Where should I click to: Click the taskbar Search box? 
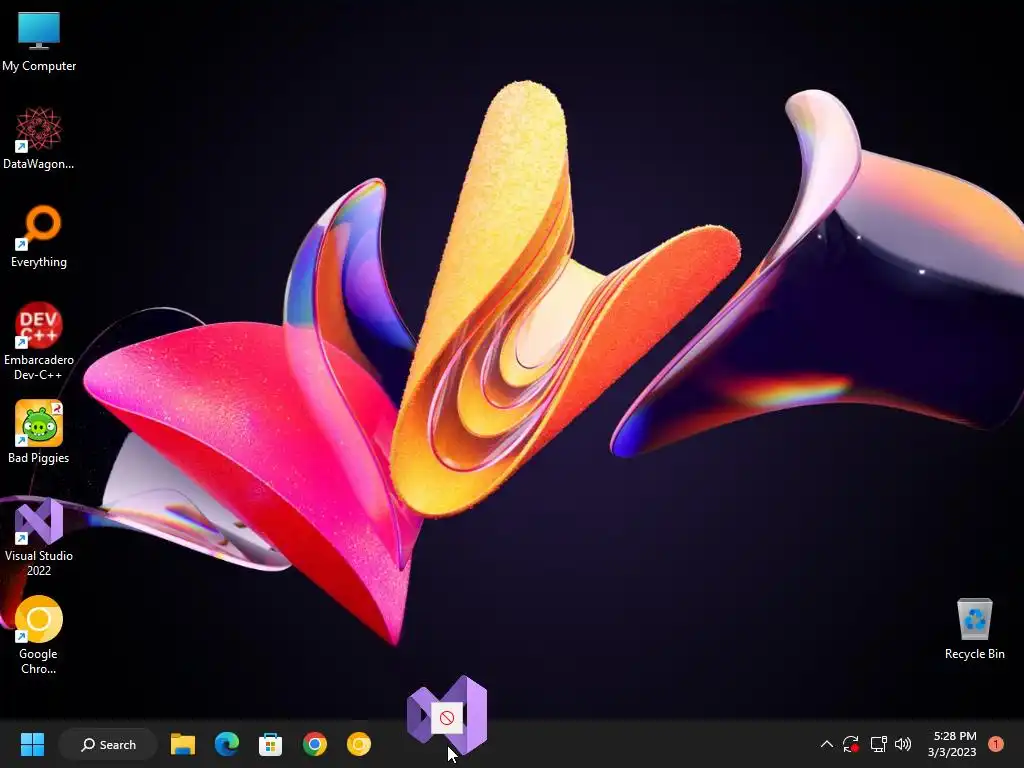point(108,744)
